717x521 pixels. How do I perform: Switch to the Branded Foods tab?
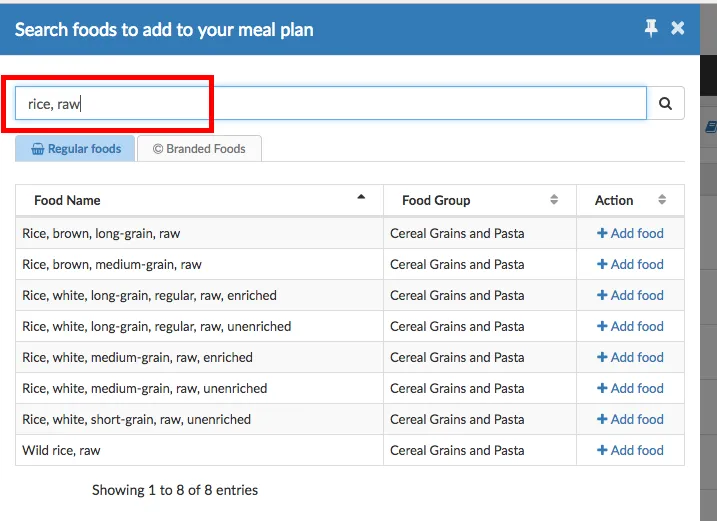tap(199, 149)
